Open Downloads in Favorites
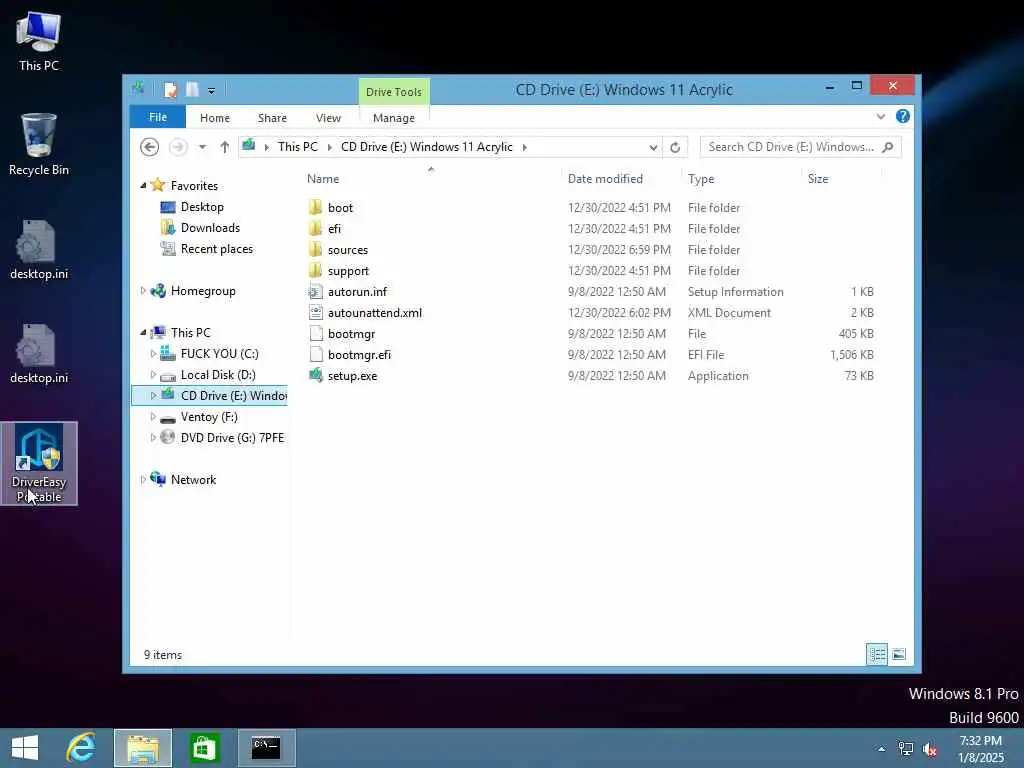 pyautogui.click(x=210, y=228)
